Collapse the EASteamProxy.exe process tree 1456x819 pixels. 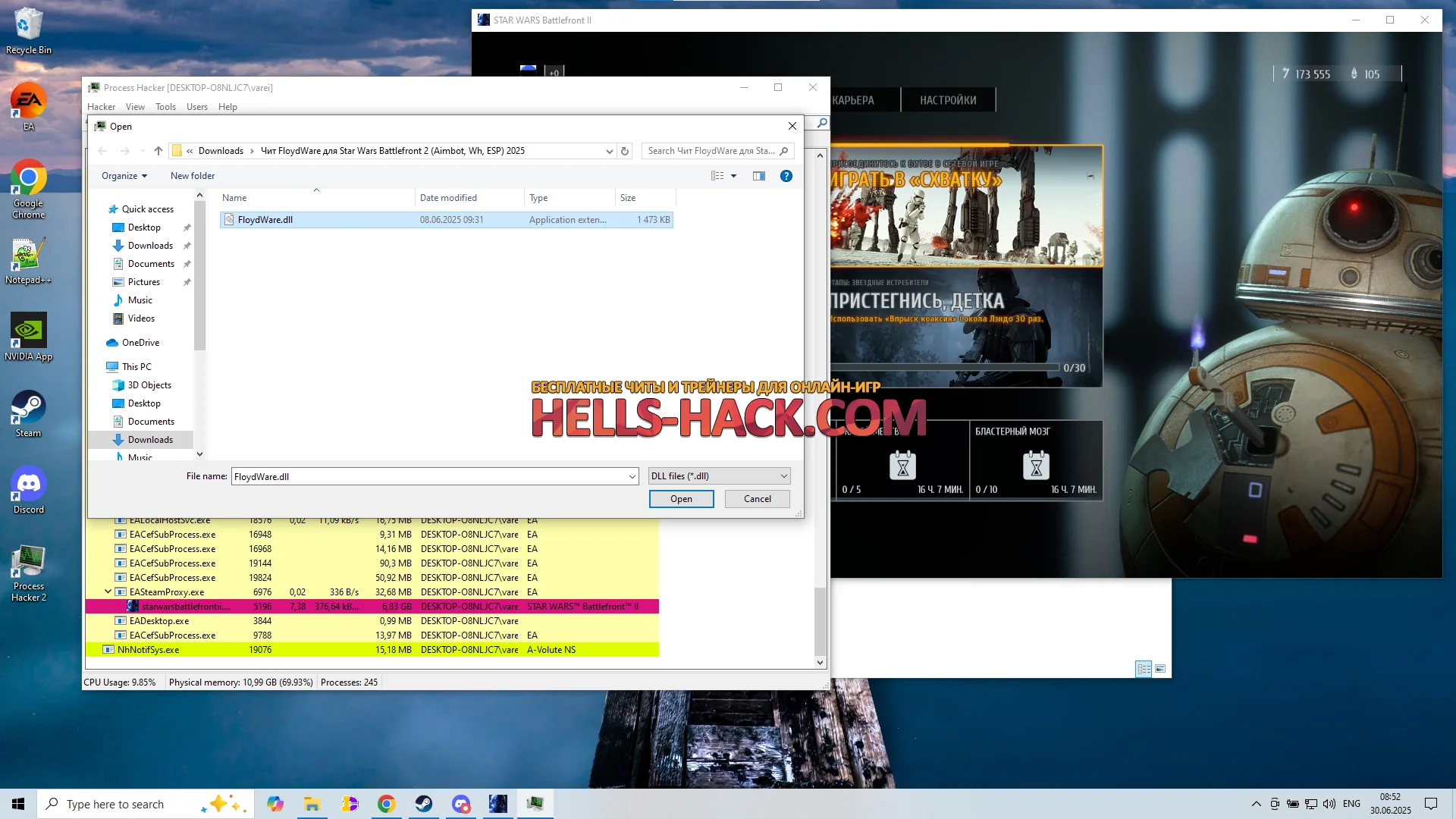(108, 591)
